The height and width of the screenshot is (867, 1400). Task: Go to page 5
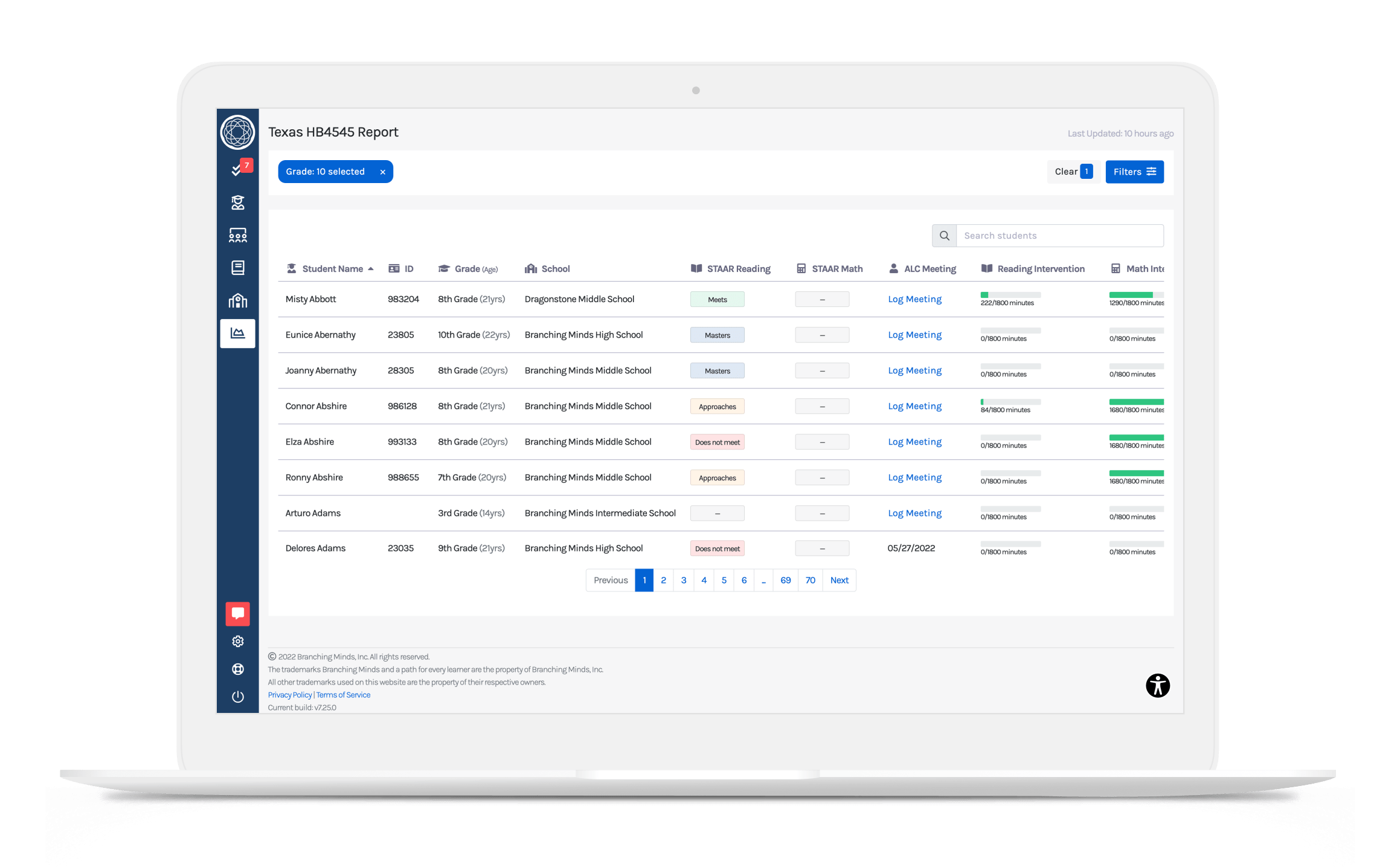[724, 580]
